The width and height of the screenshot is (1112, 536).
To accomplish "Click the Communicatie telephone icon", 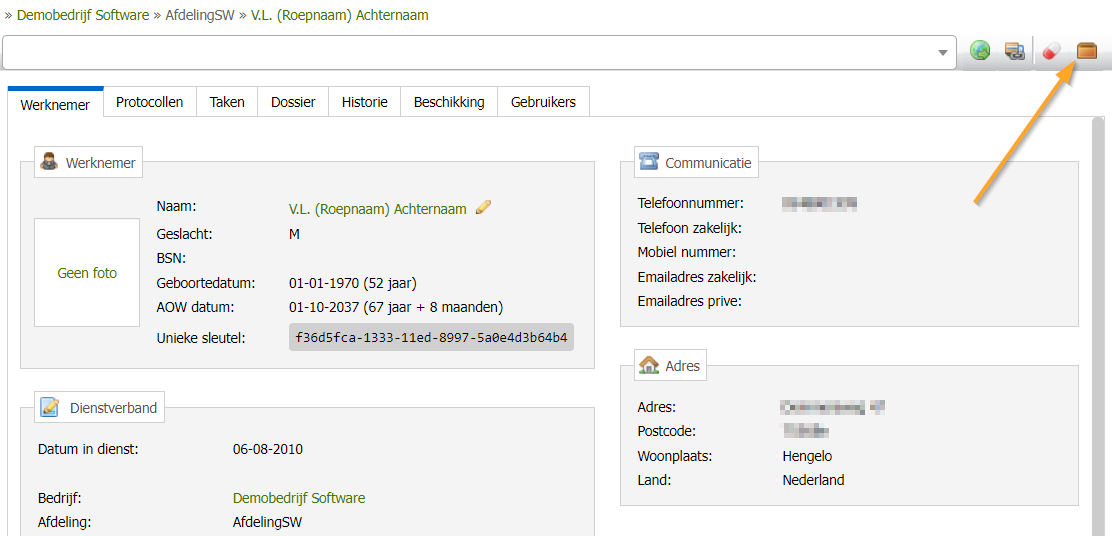I will coord(649,162).
